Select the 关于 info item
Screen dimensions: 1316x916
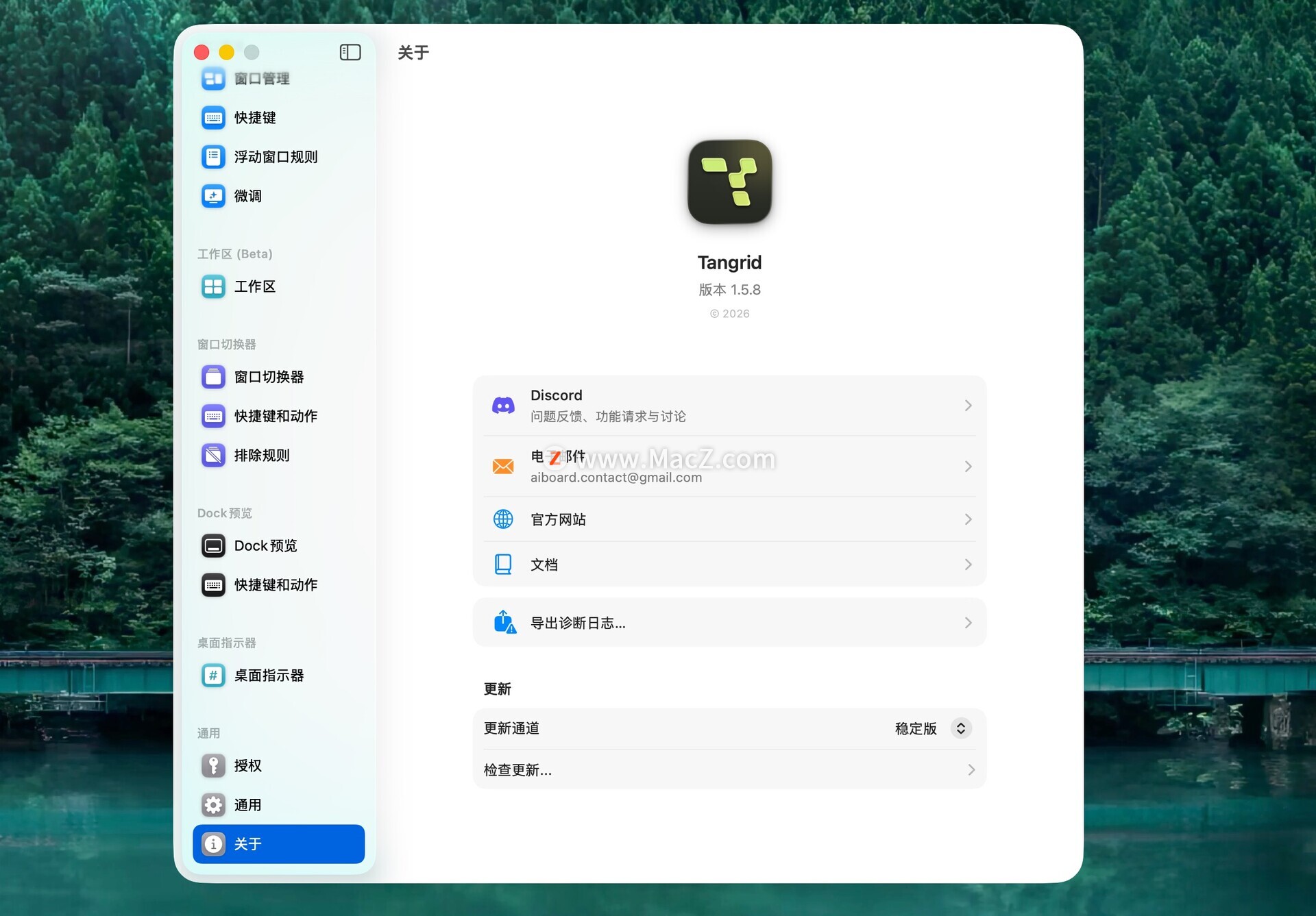point(278,843)
